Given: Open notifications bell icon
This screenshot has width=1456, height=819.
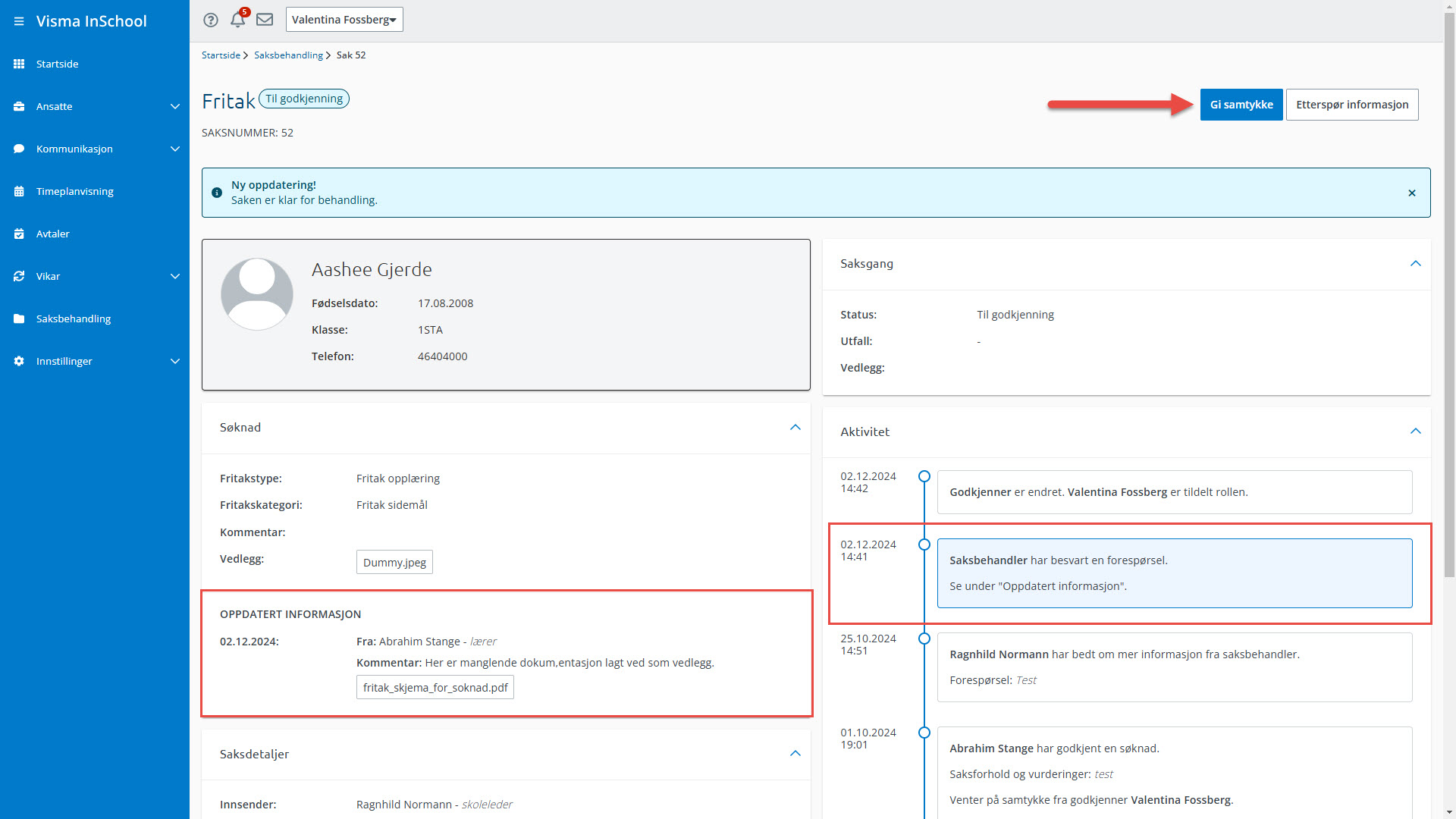Looking at the screenshot, I should point(237,20).
